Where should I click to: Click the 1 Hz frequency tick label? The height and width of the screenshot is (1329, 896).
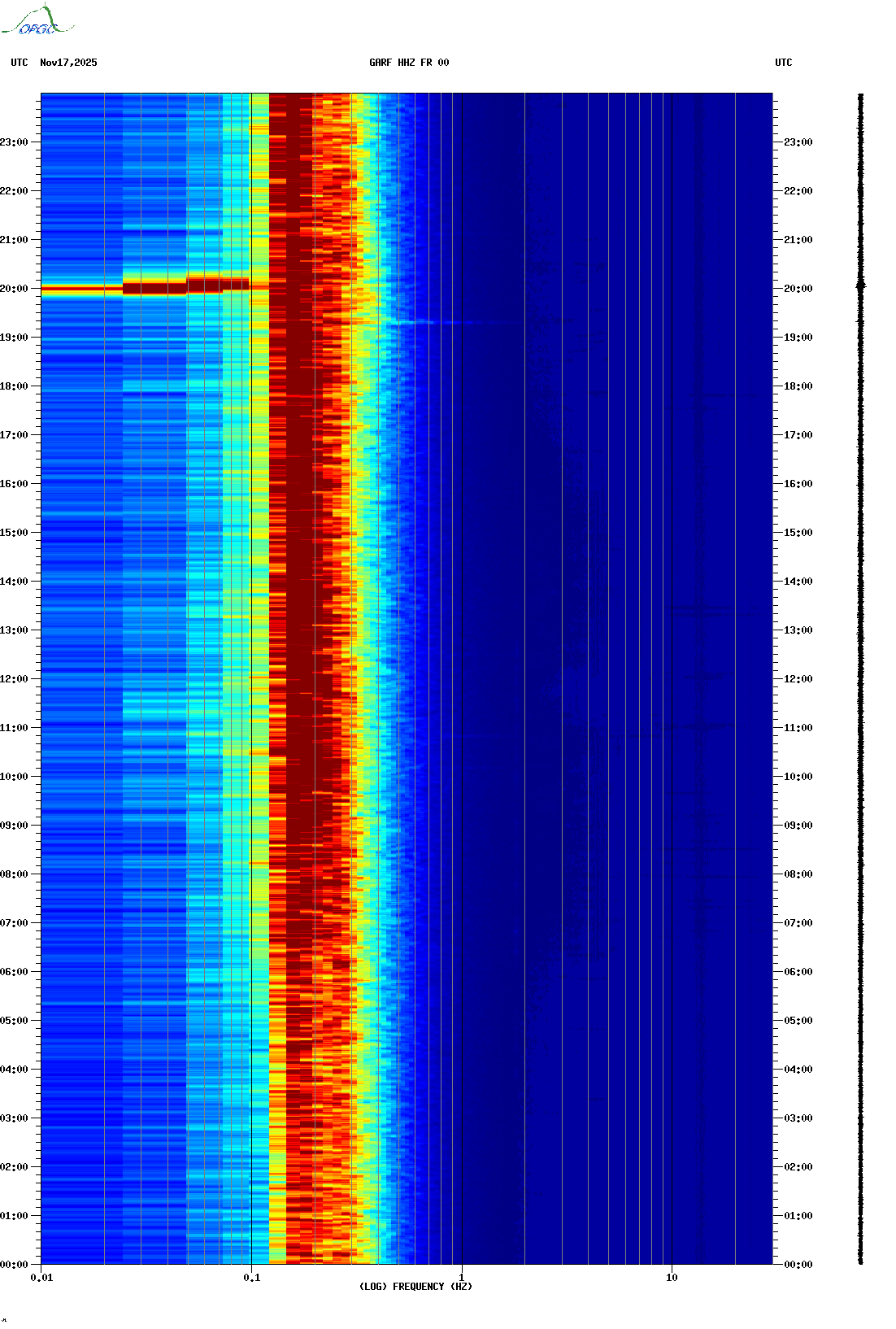[x=462, y=1278]
